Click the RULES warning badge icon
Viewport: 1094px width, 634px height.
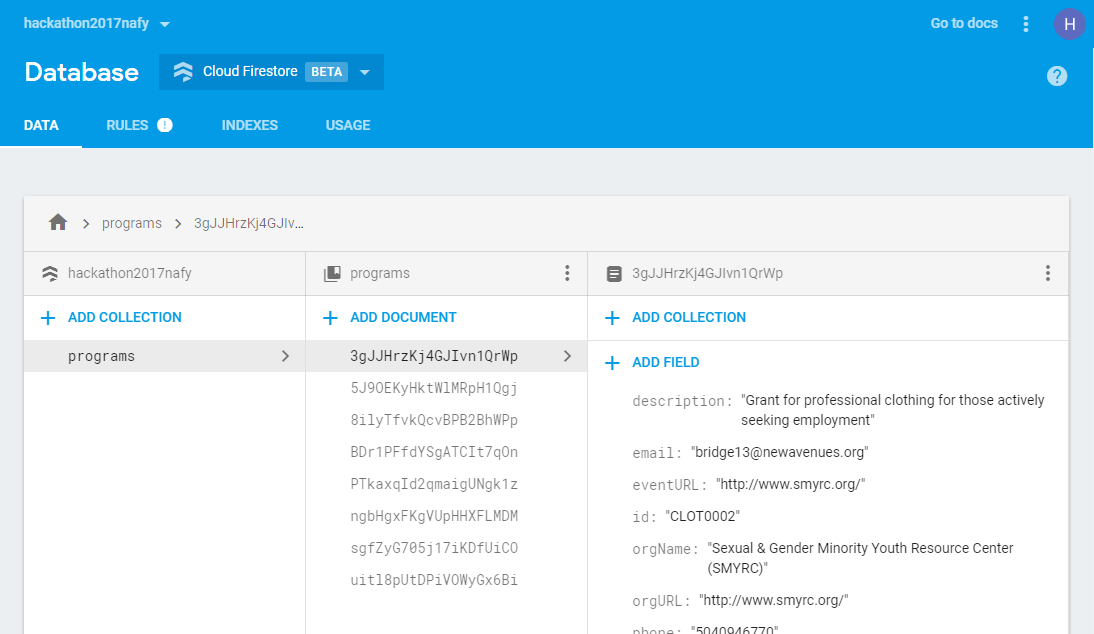[165, 125]
